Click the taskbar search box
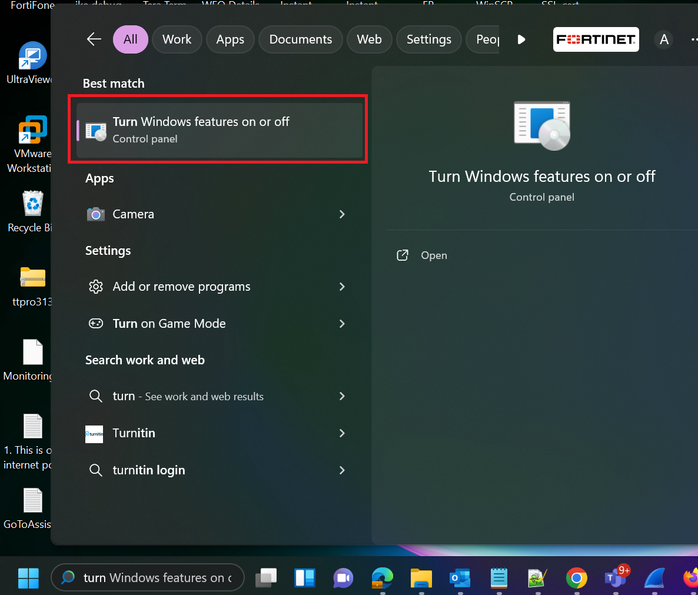This screenshot has width=698, height=595. click(x=148, y=578)
